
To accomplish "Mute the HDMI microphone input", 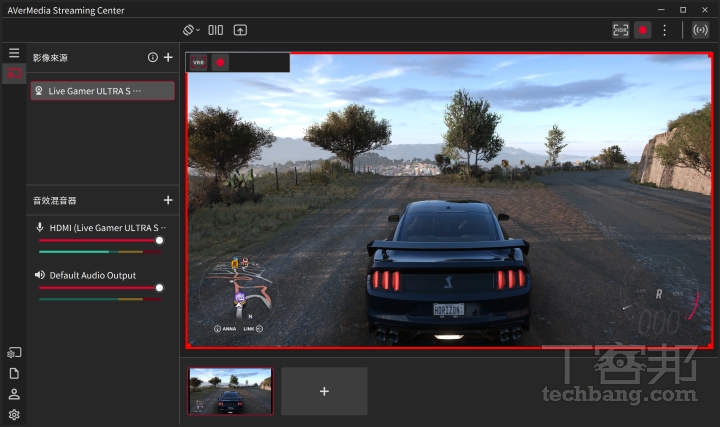I will pyautogui.click(x=40, y=228).
